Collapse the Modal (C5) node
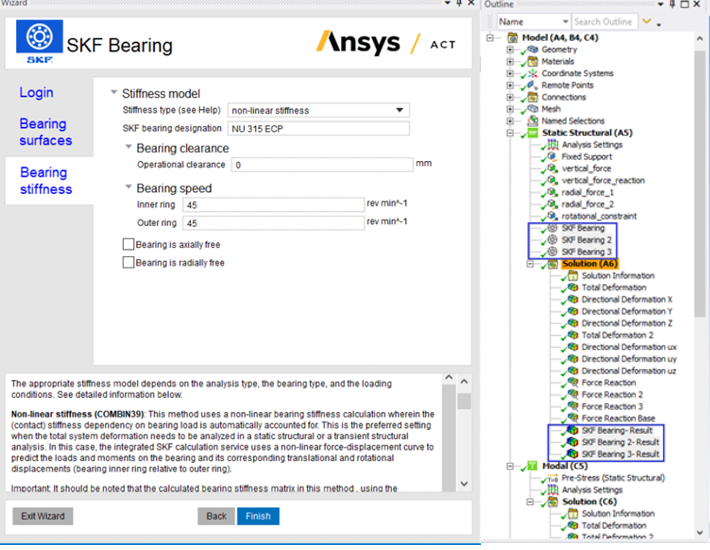Image resolution: width=710 pixels, height=550 pixels. pos(510,466)
